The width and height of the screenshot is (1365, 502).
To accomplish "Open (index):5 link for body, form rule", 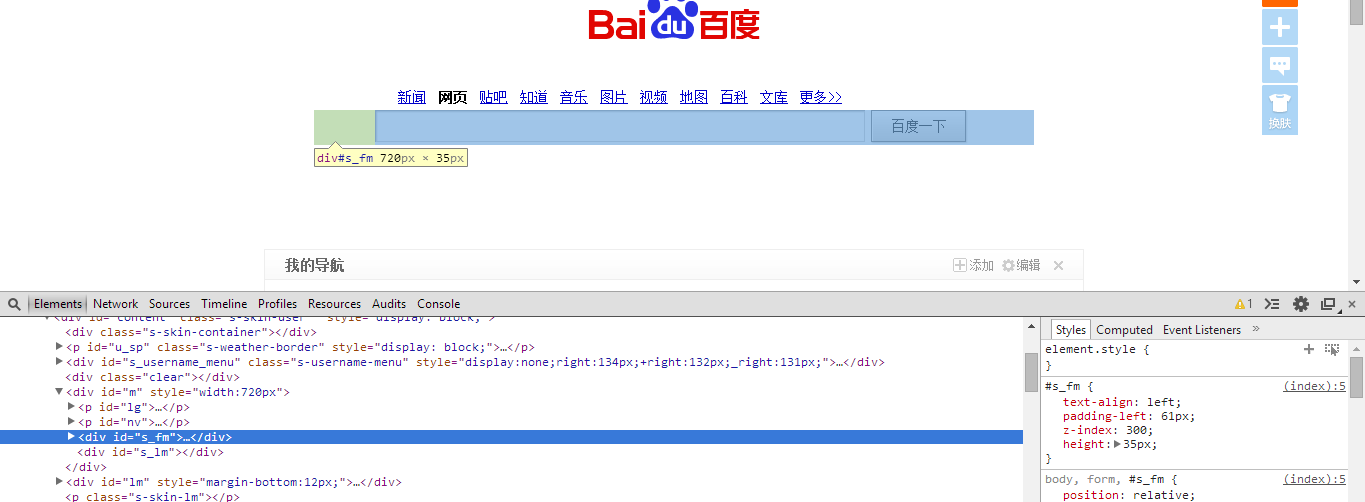I will coord(1314,479).
